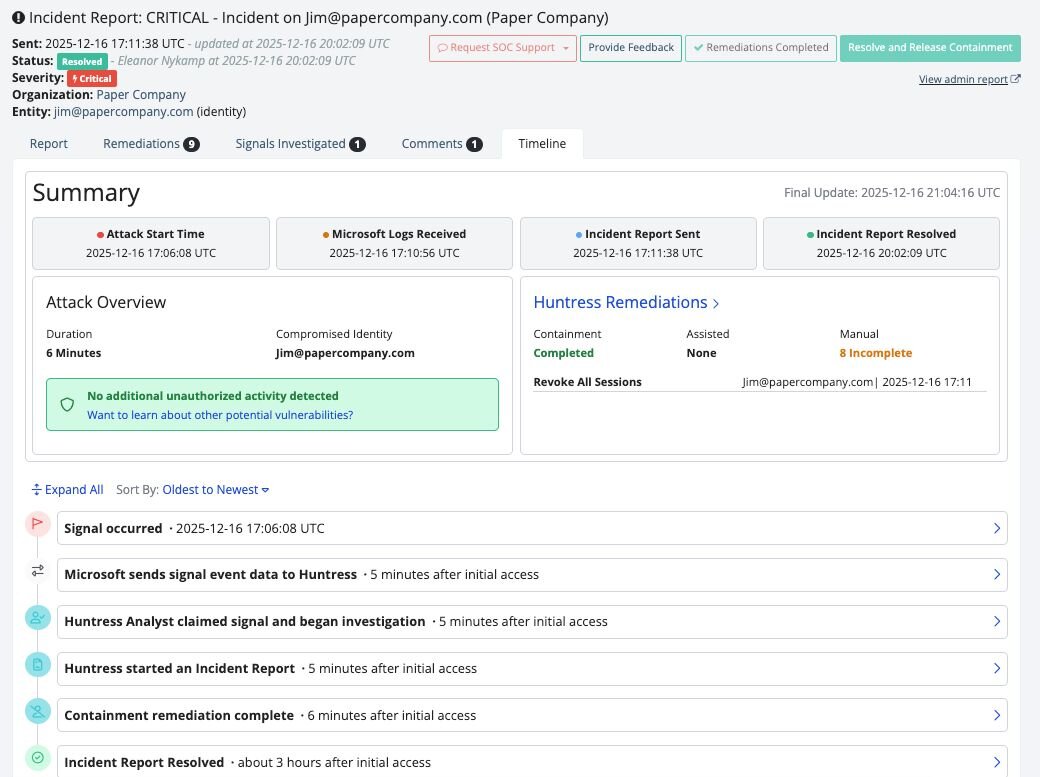Follow the learn about other potential vulnerabilities link
1040x777 pixels.
click(x=219, y=415)
